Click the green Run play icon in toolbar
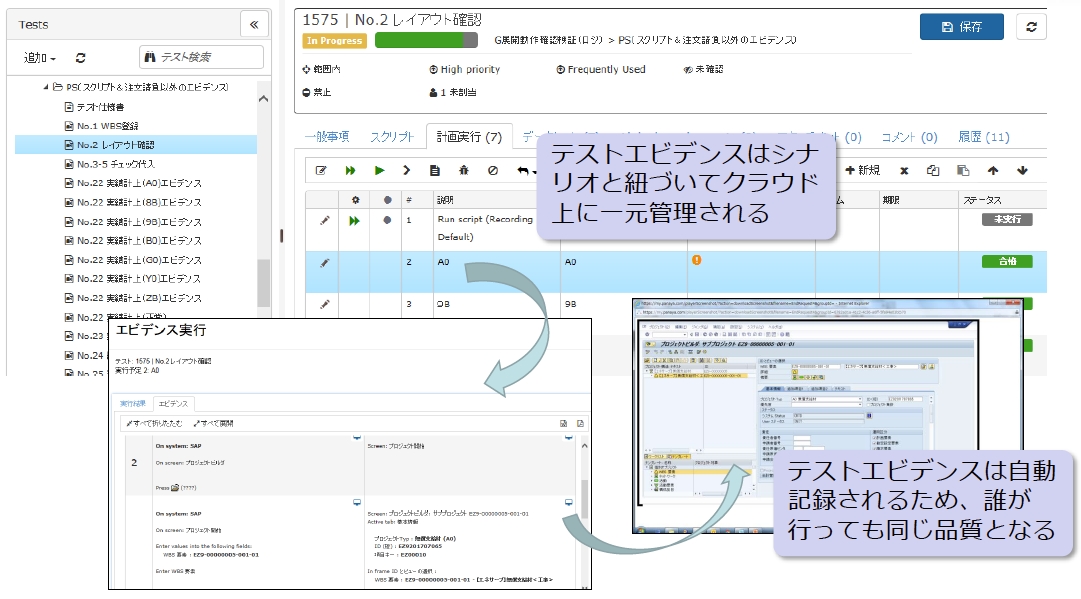 pos(379,171)
